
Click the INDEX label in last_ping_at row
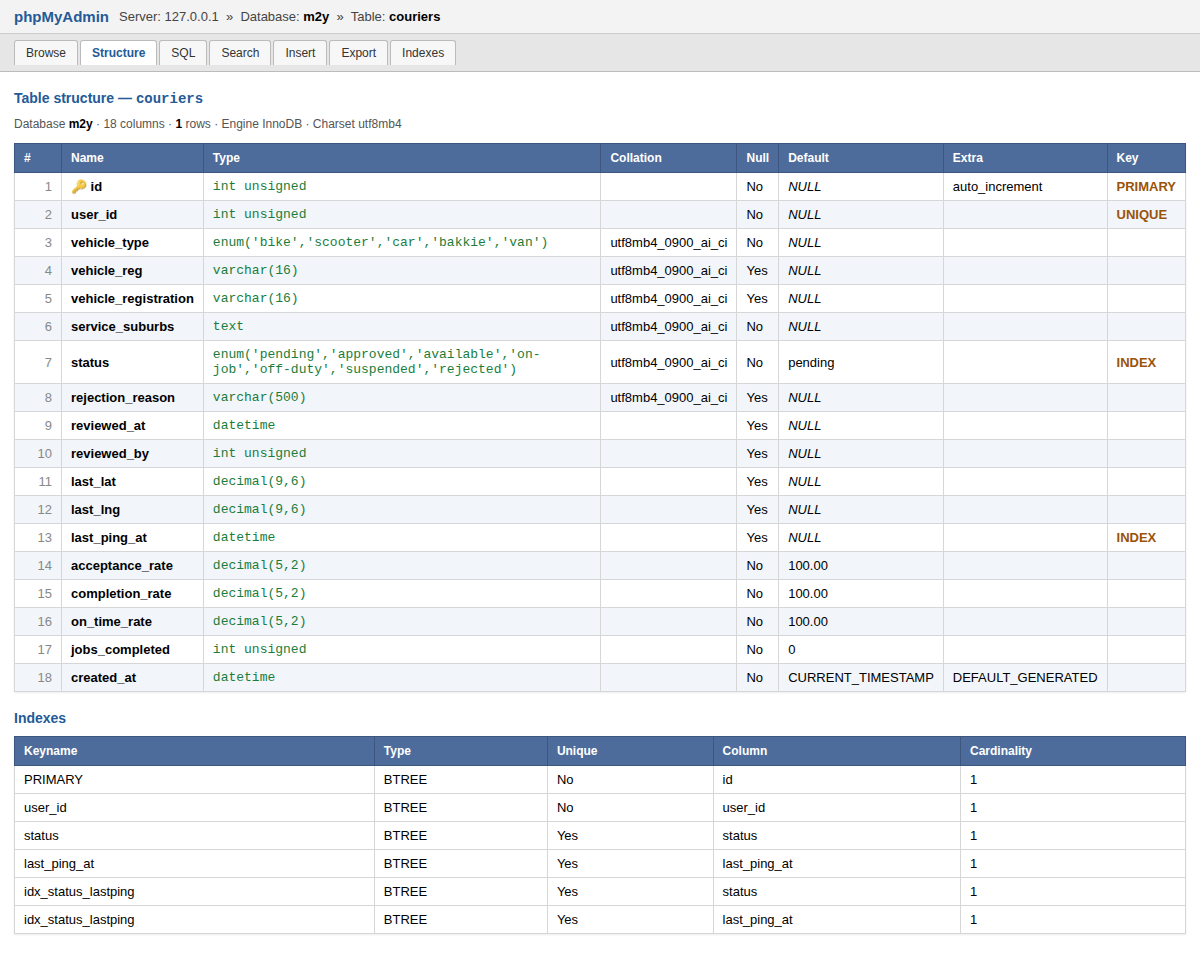pyautogui.click(x=1136, y=538)
